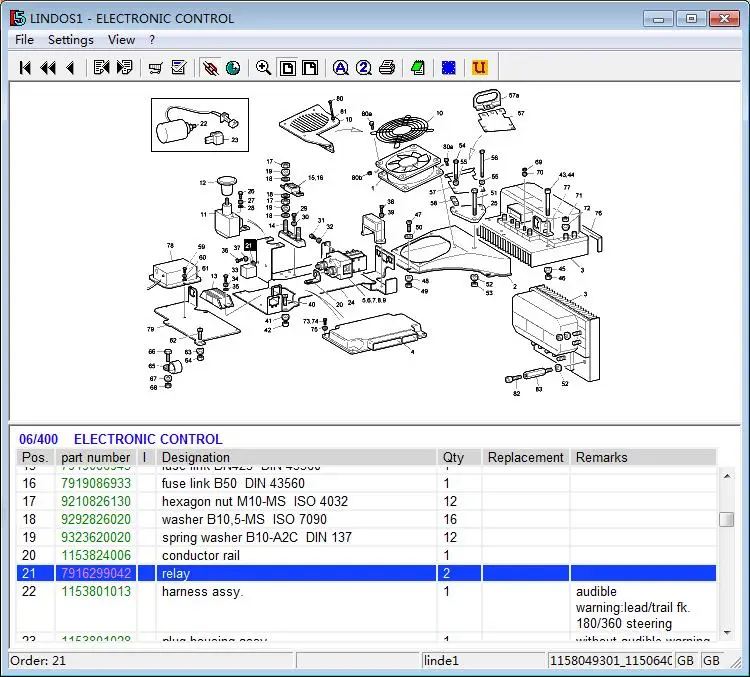
Task: Select part number 9323620020
Action: tap(96, 537)
